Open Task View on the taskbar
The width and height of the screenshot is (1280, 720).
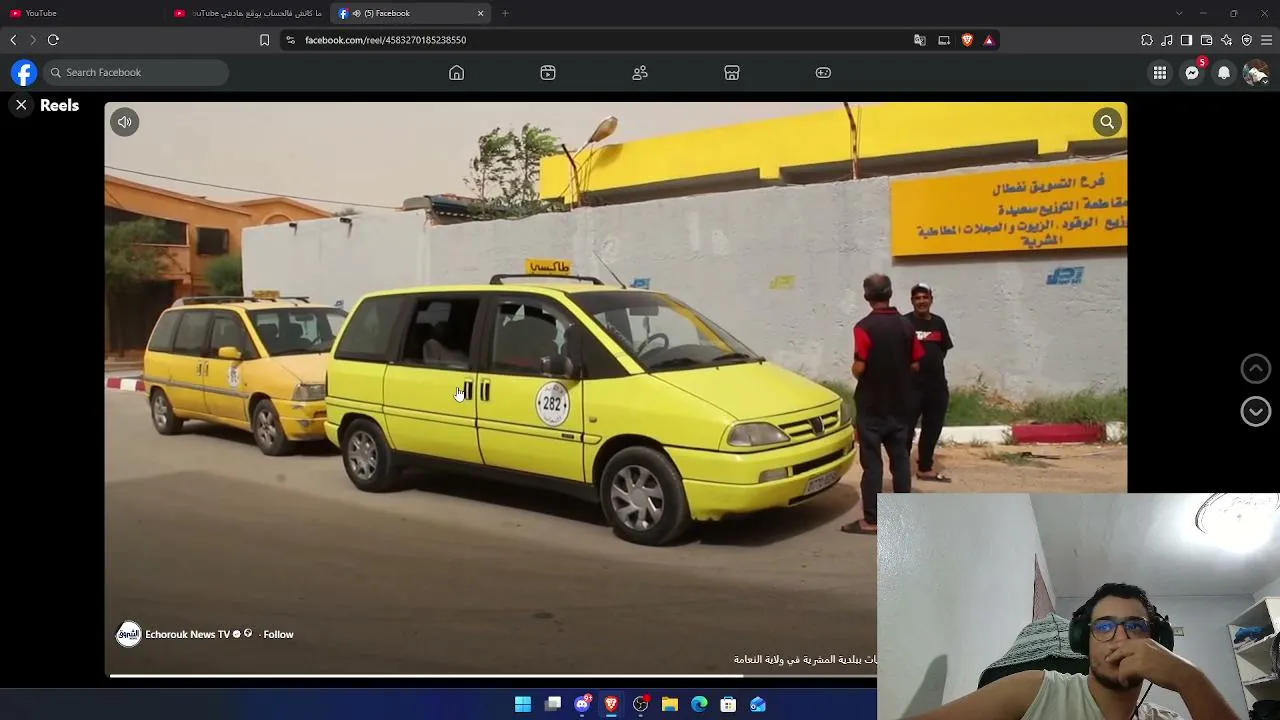[553, 705]
